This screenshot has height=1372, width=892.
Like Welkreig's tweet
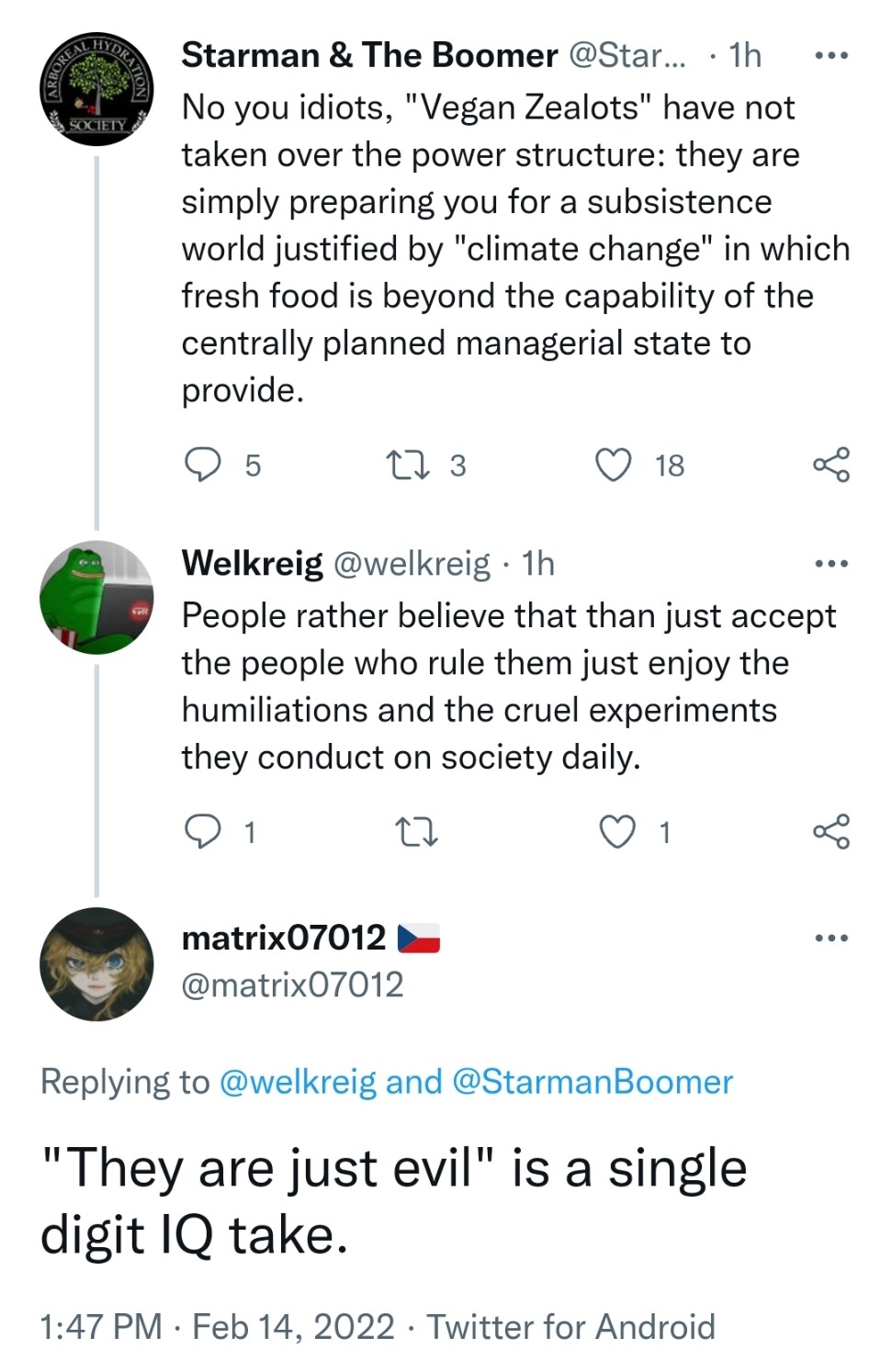click(617, 832)
